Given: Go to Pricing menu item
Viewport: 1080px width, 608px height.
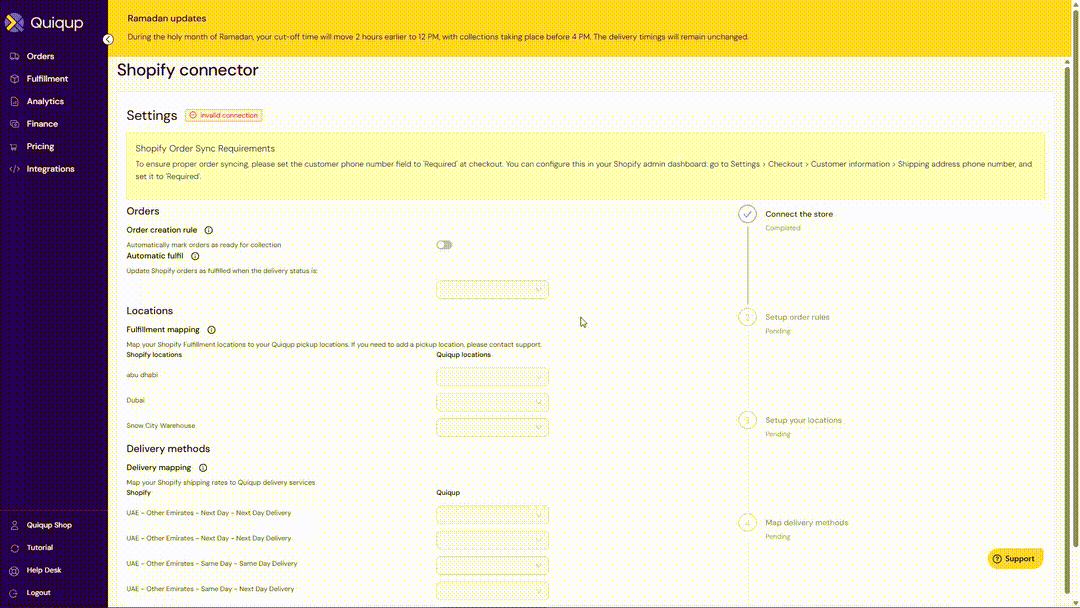Looking at the screenshot, I should (x=41, y=147).
